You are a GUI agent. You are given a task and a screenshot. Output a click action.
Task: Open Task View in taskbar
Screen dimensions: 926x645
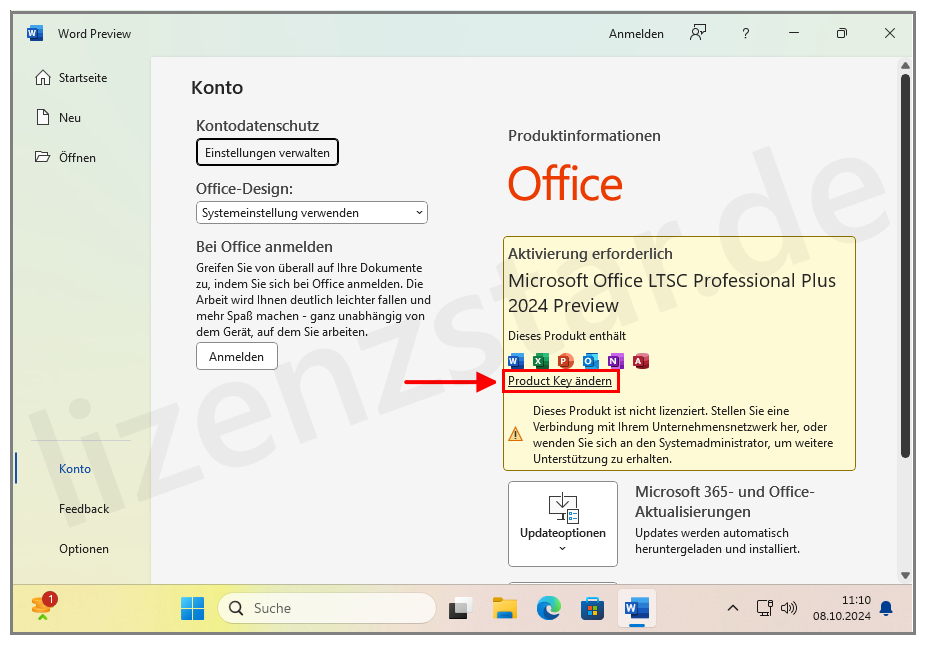click(x=461, y=608)
